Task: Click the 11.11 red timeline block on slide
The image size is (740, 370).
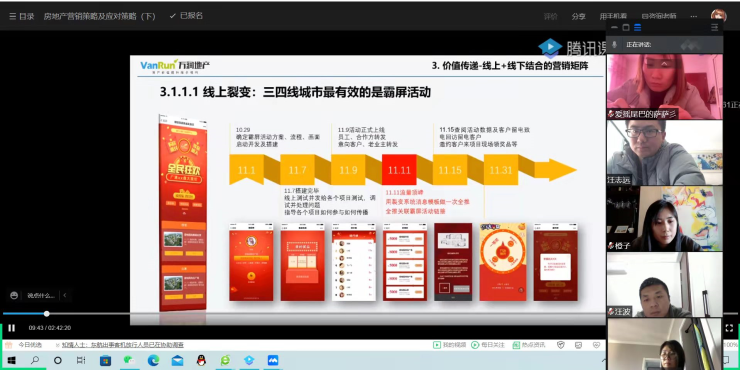Action: coord(399,169)
